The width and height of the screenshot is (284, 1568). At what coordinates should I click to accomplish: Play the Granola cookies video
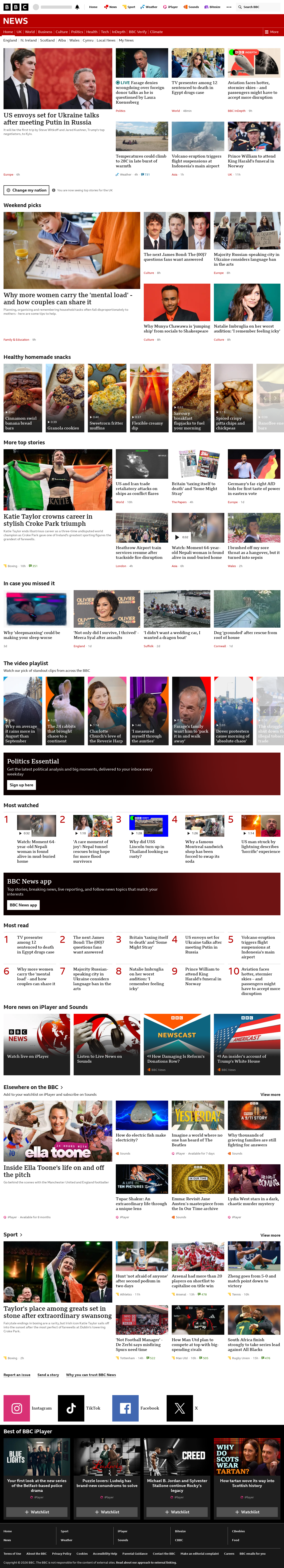pyautogui.click(x=65, y=398)
